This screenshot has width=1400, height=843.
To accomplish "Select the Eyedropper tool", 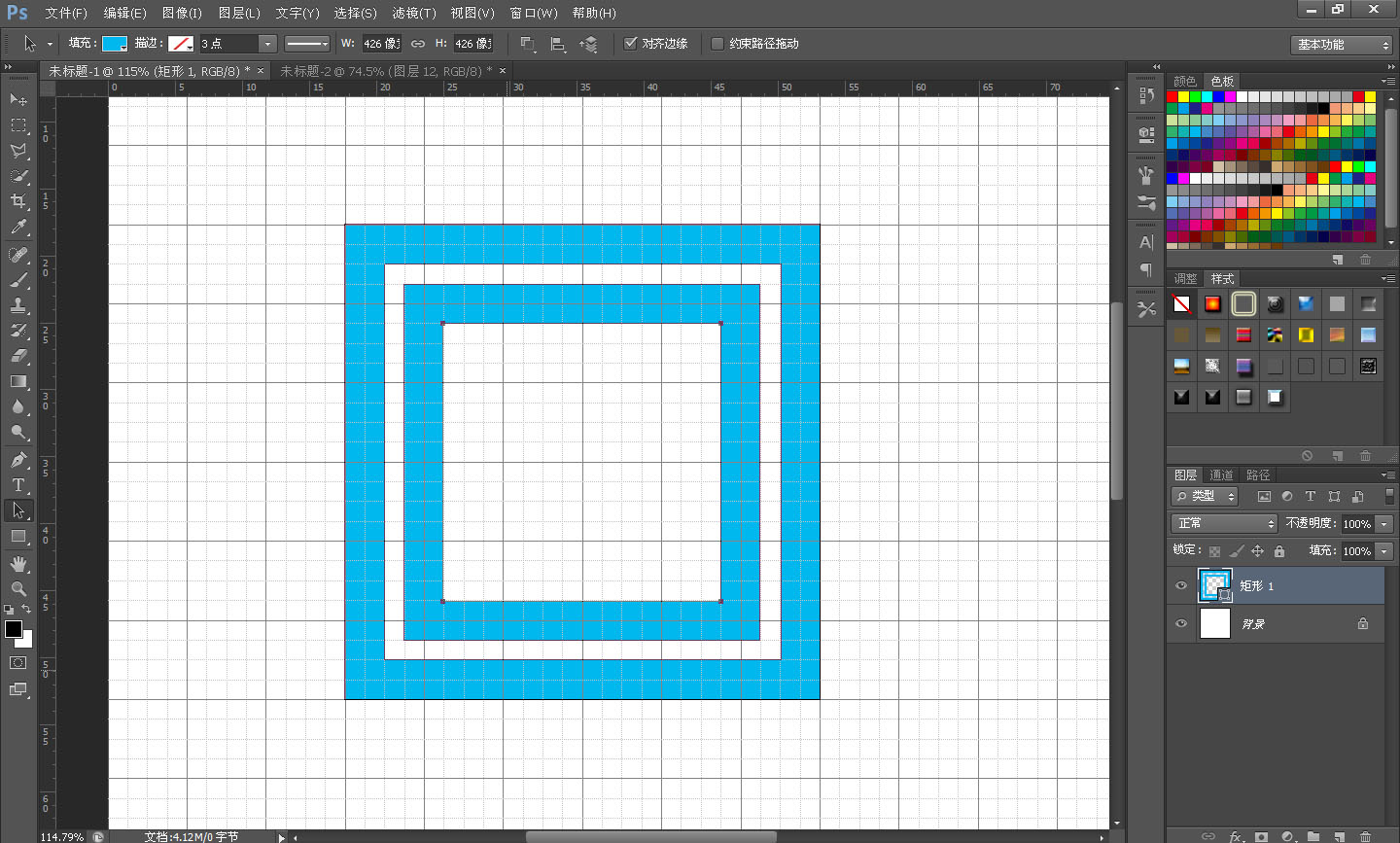I will click(18, 228).
